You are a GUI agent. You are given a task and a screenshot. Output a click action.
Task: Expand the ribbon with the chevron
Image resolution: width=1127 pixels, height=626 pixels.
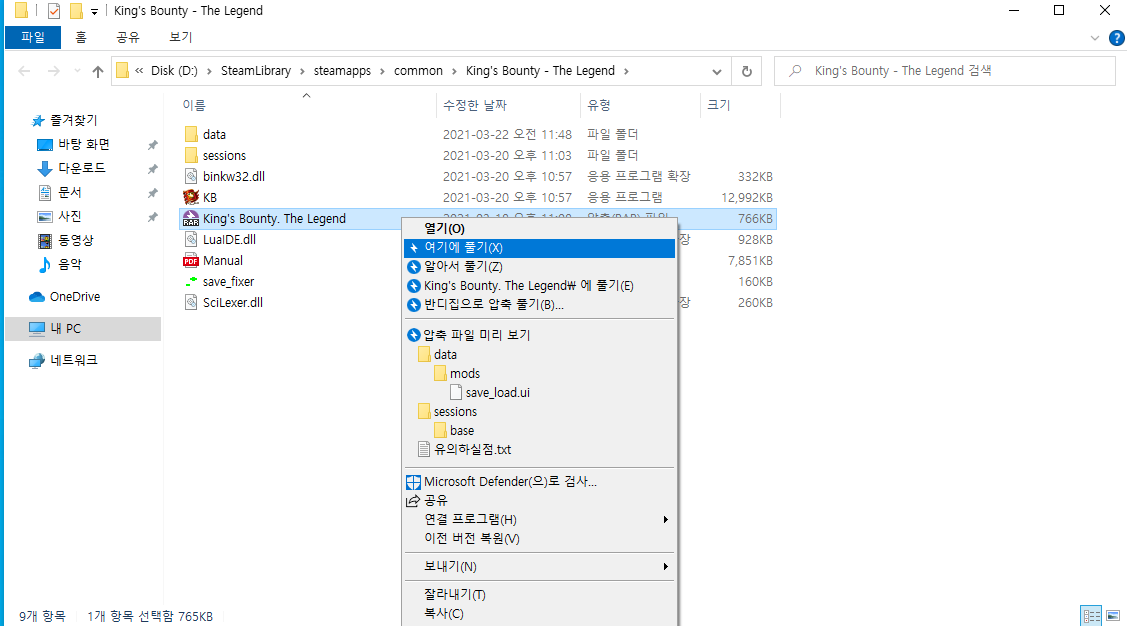[x=1095, y=38]
